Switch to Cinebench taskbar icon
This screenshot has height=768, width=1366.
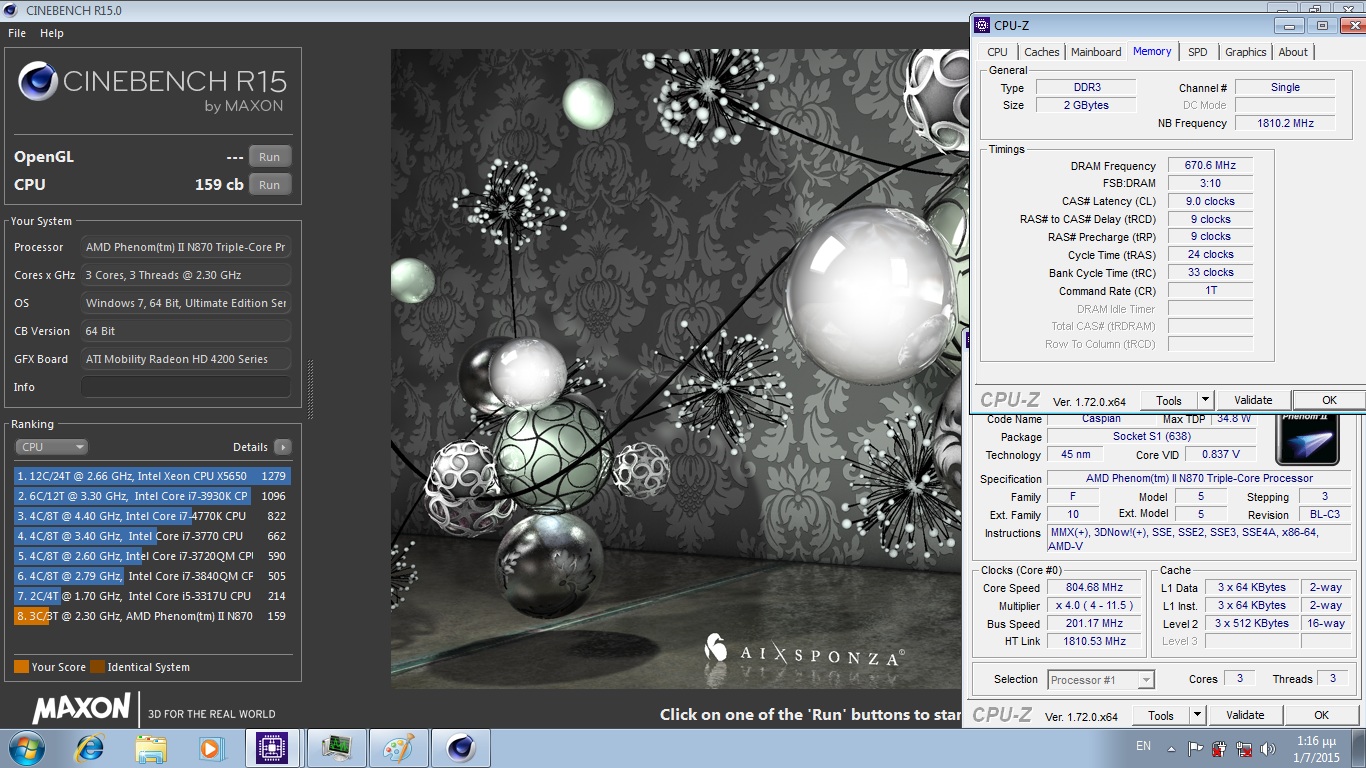click(x=461, y=748)
